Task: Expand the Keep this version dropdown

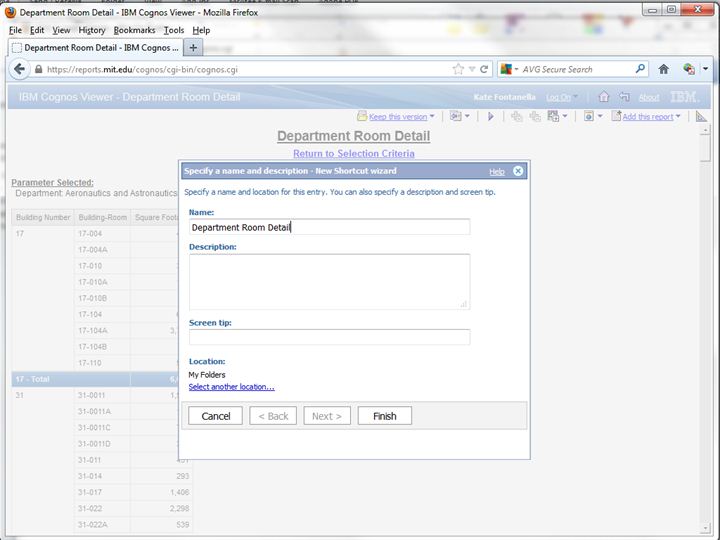Action: coord(432,117)
